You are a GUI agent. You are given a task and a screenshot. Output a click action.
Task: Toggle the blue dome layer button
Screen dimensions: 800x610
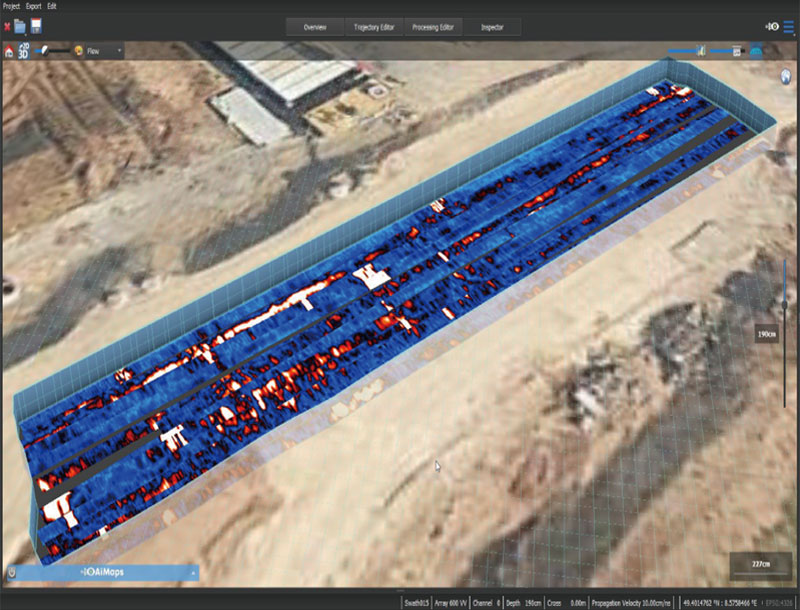pyautogui.click(x=756, y=50)
